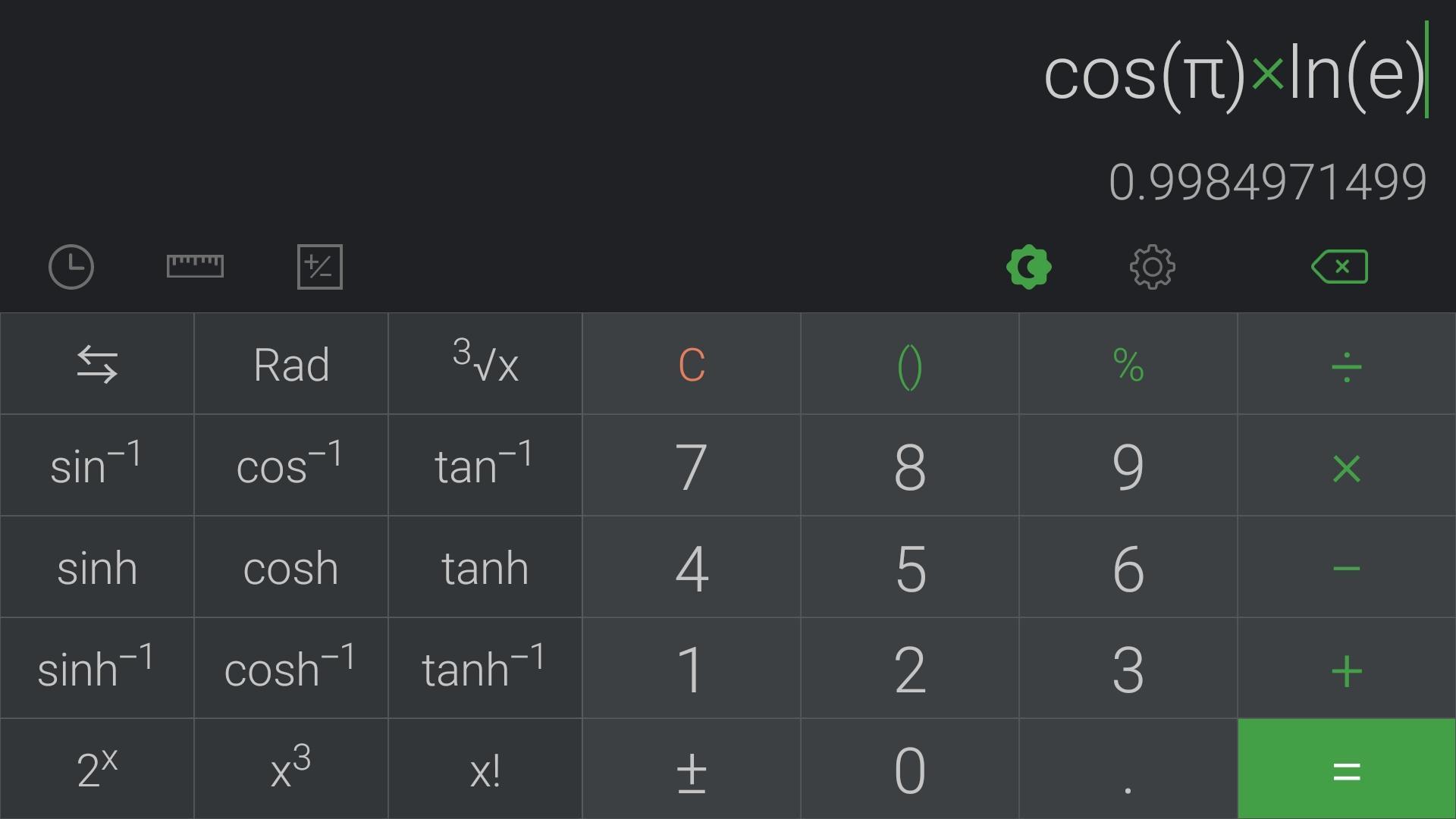Tap the percent key
1456x819 pixels.
pos(1128,364)
